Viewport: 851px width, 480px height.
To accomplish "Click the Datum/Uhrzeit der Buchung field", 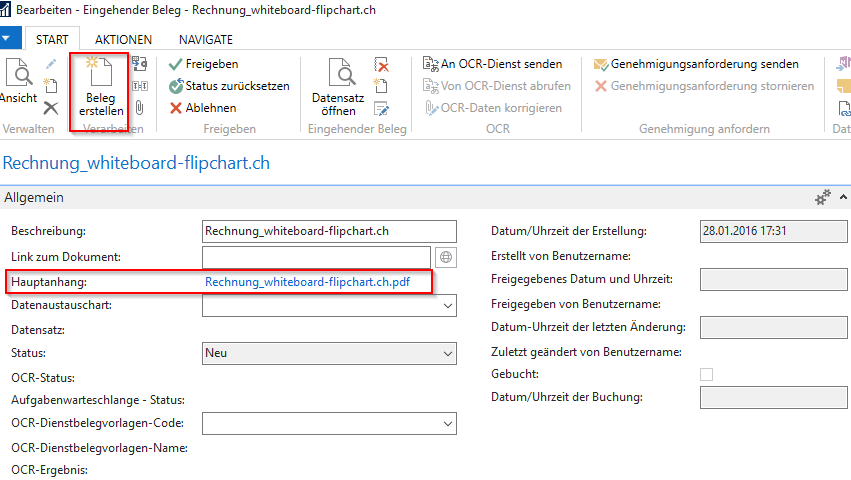I will [773, 397].
